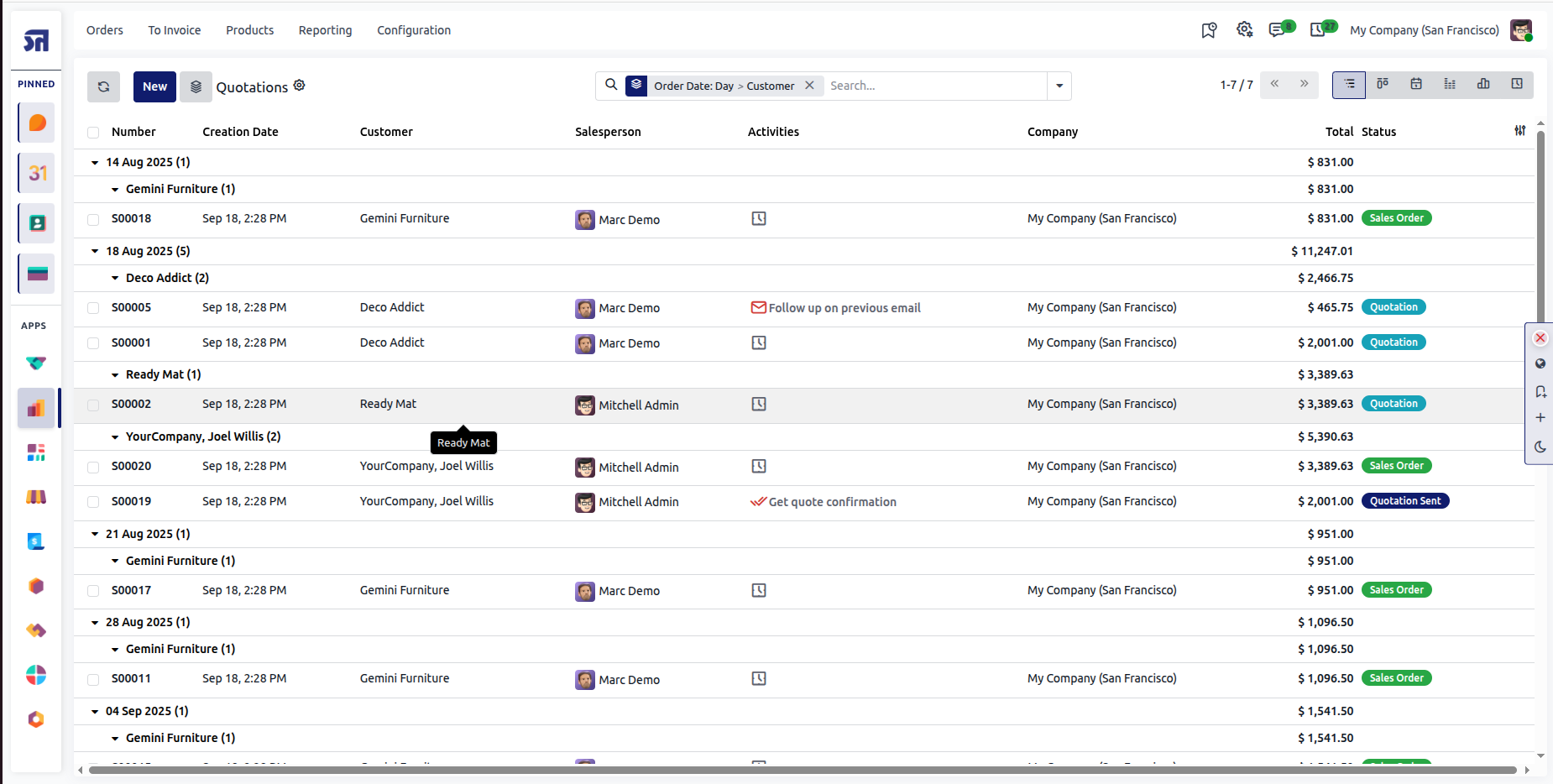
Task: Switch to pivot table view
Action: pyautogui.click(x=1450, y=85)
